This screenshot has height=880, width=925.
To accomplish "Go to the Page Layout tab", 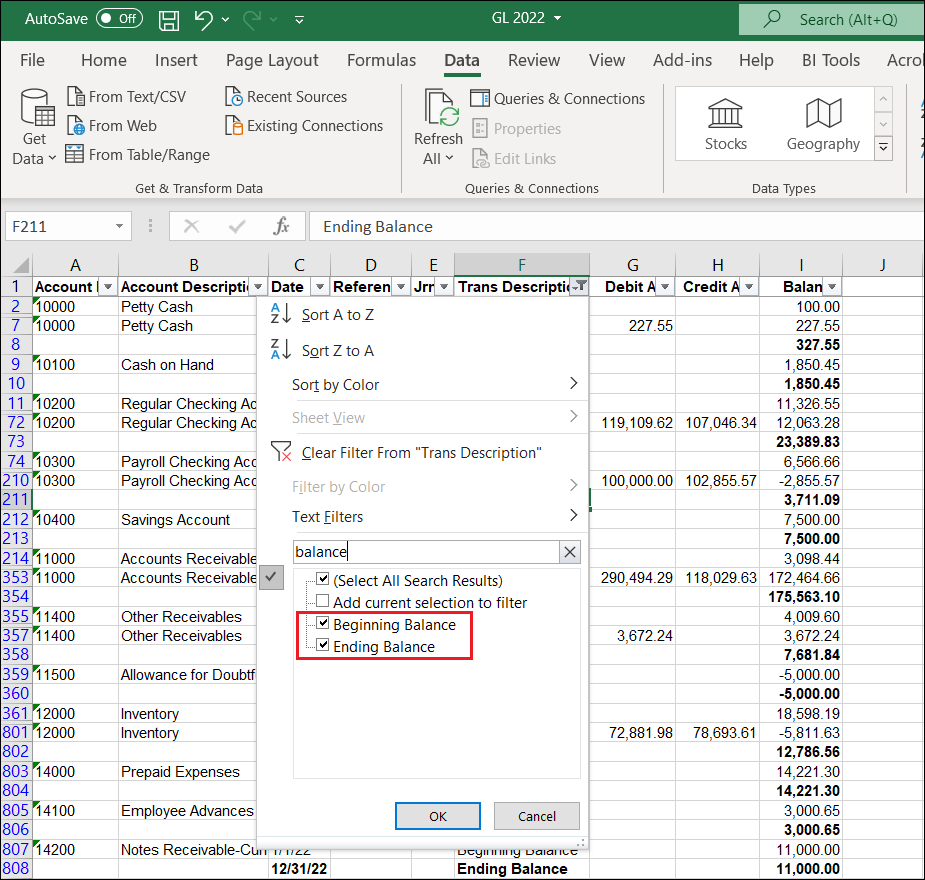I will 272,60.
